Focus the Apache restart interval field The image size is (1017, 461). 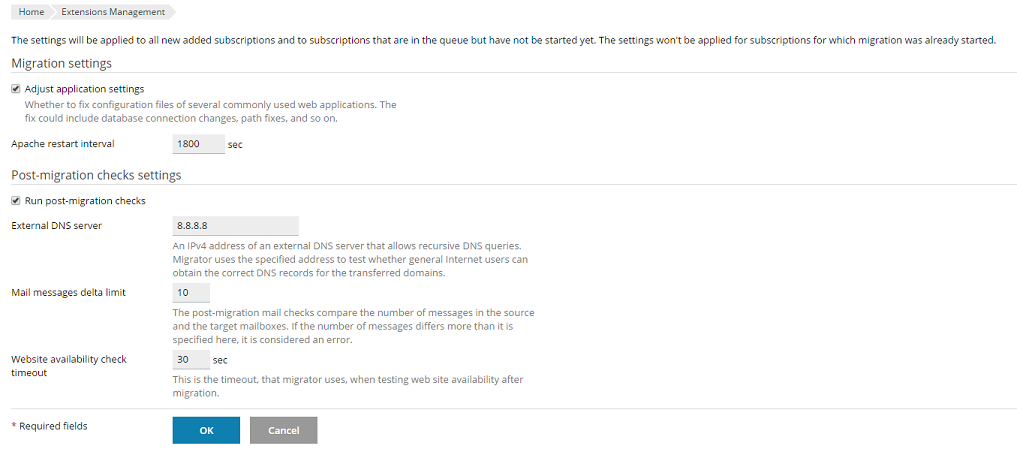point(198,144)
